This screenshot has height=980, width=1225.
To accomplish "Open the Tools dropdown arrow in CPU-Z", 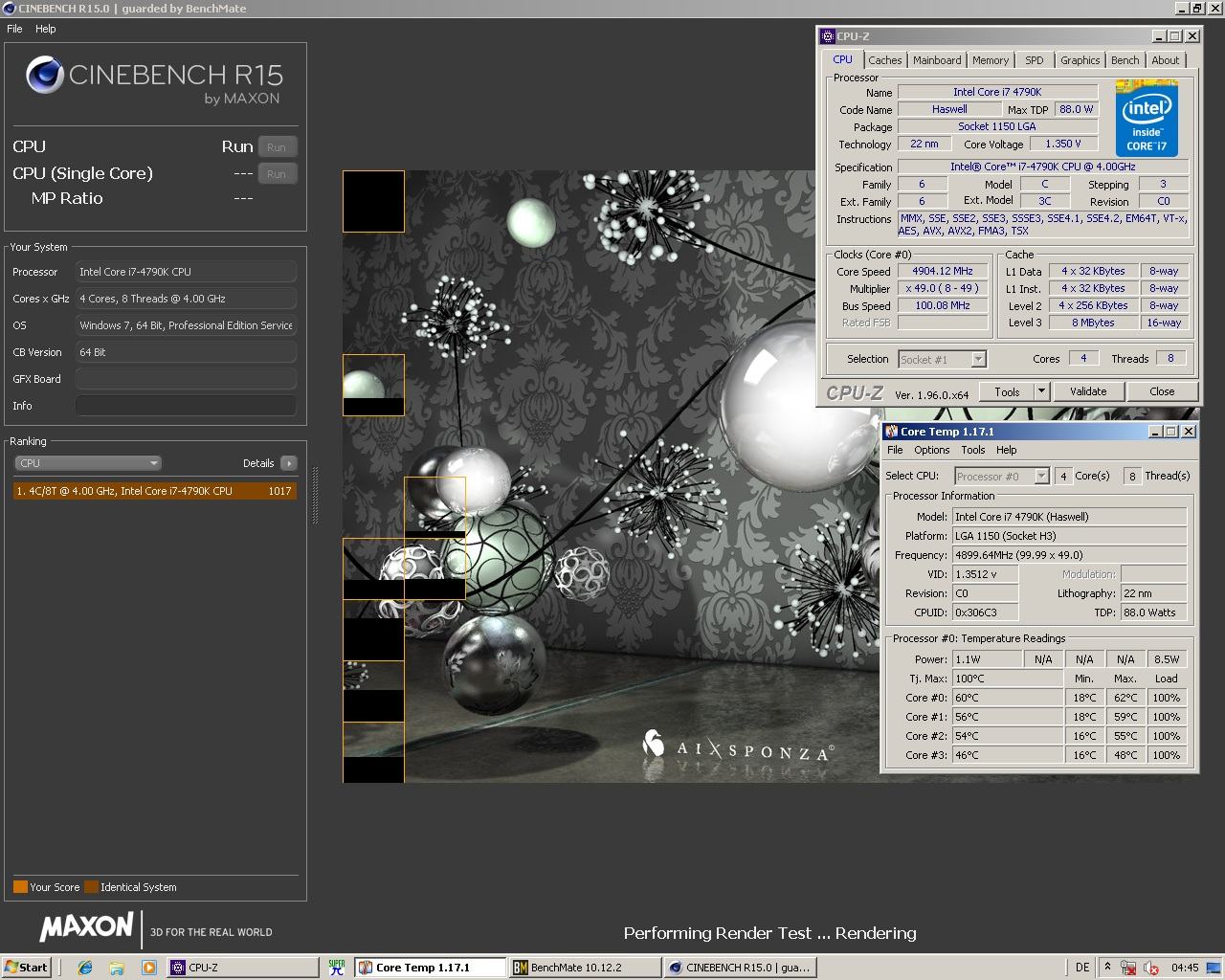I will pyautogui.click(x=1041, y=391).
